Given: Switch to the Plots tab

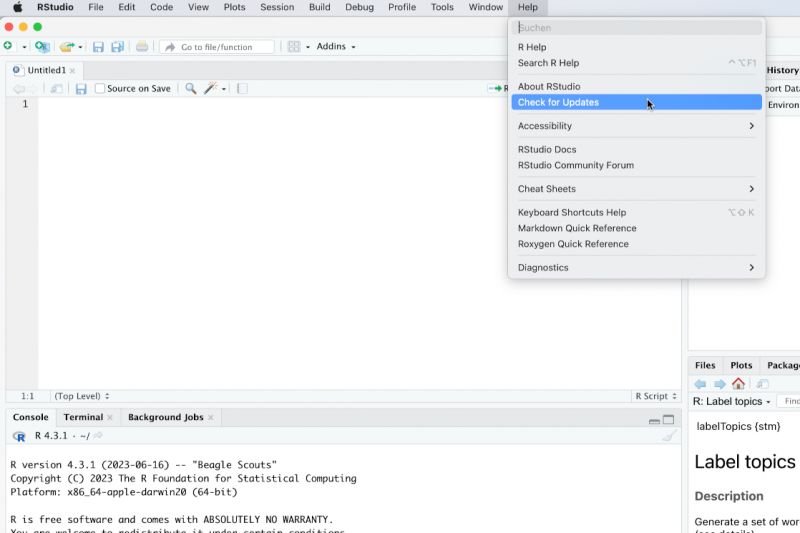Looking at the screenshot, I should (x=741, y=365).
